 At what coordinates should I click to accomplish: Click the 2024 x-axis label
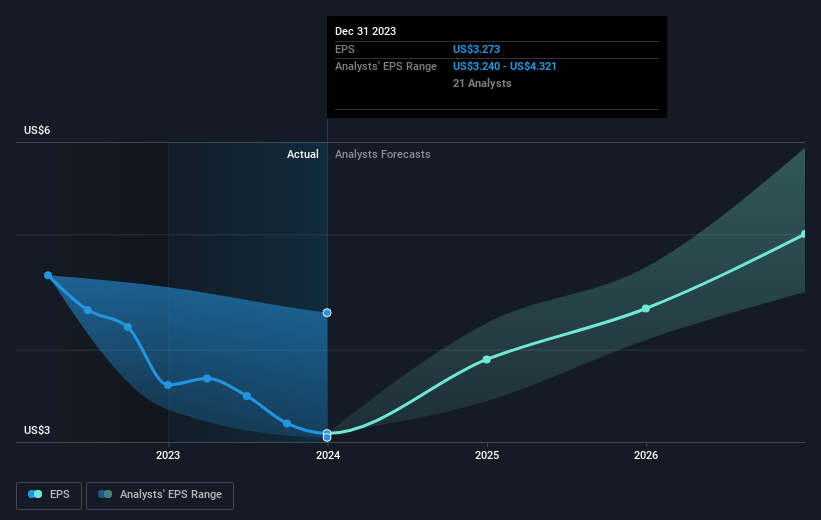(x=328, y=455)
